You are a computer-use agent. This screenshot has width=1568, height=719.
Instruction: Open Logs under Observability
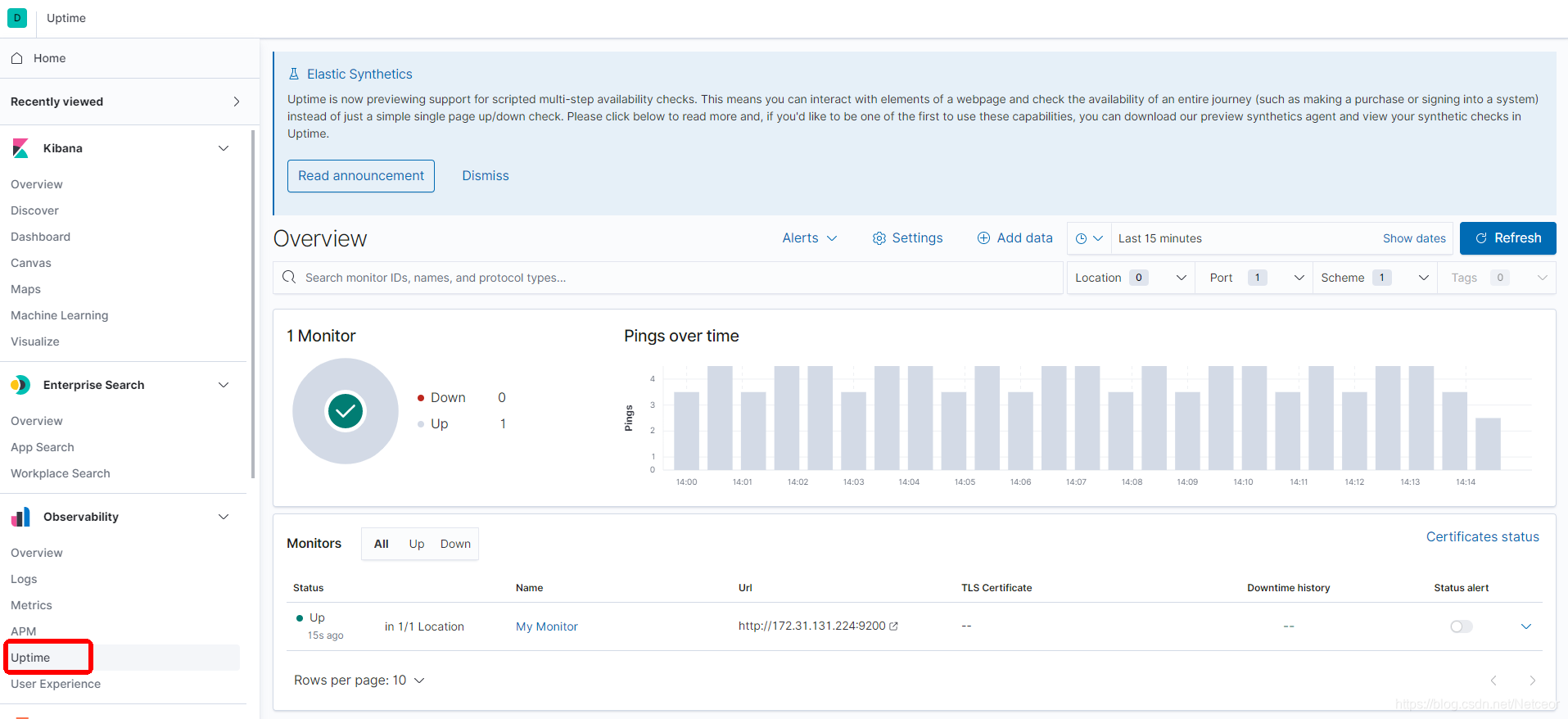pos(24,579)
